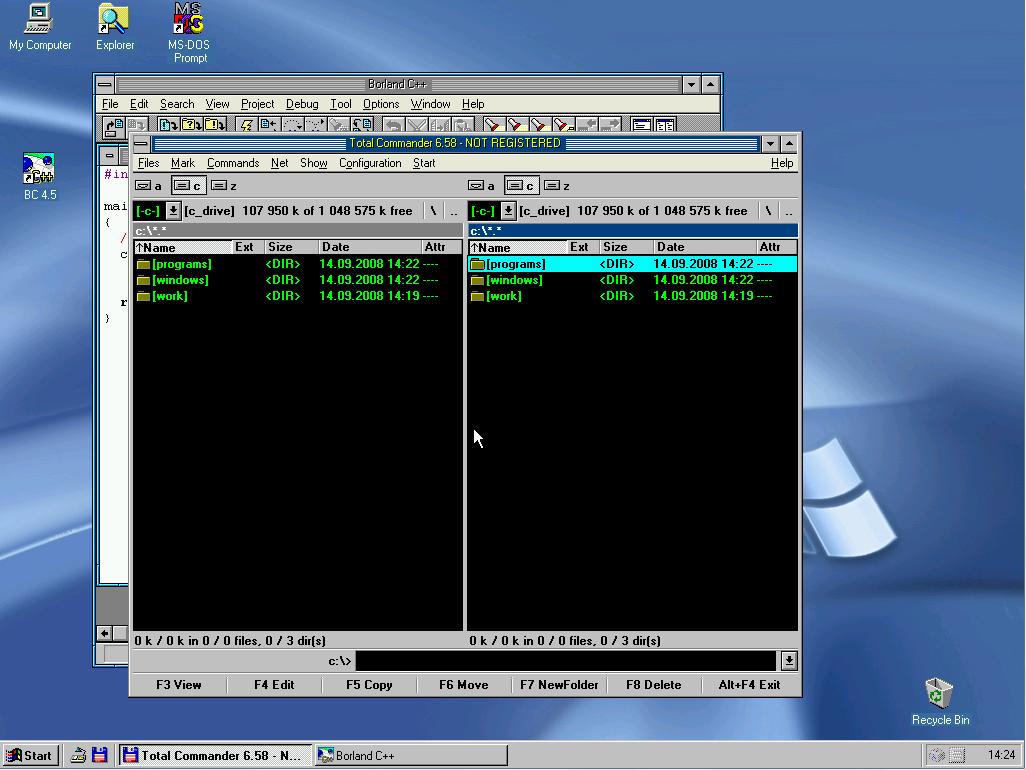Open the Borland C++ Options menu
This screenshot has width=1026, height=770.
[381, 104]
